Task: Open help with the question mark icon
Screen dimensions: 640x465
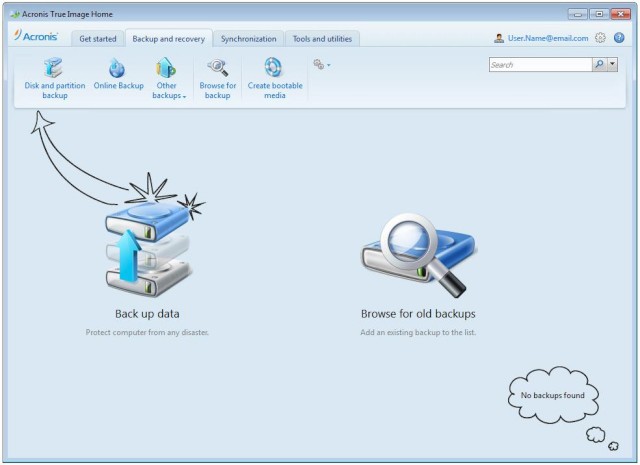Action: [619, 38]
